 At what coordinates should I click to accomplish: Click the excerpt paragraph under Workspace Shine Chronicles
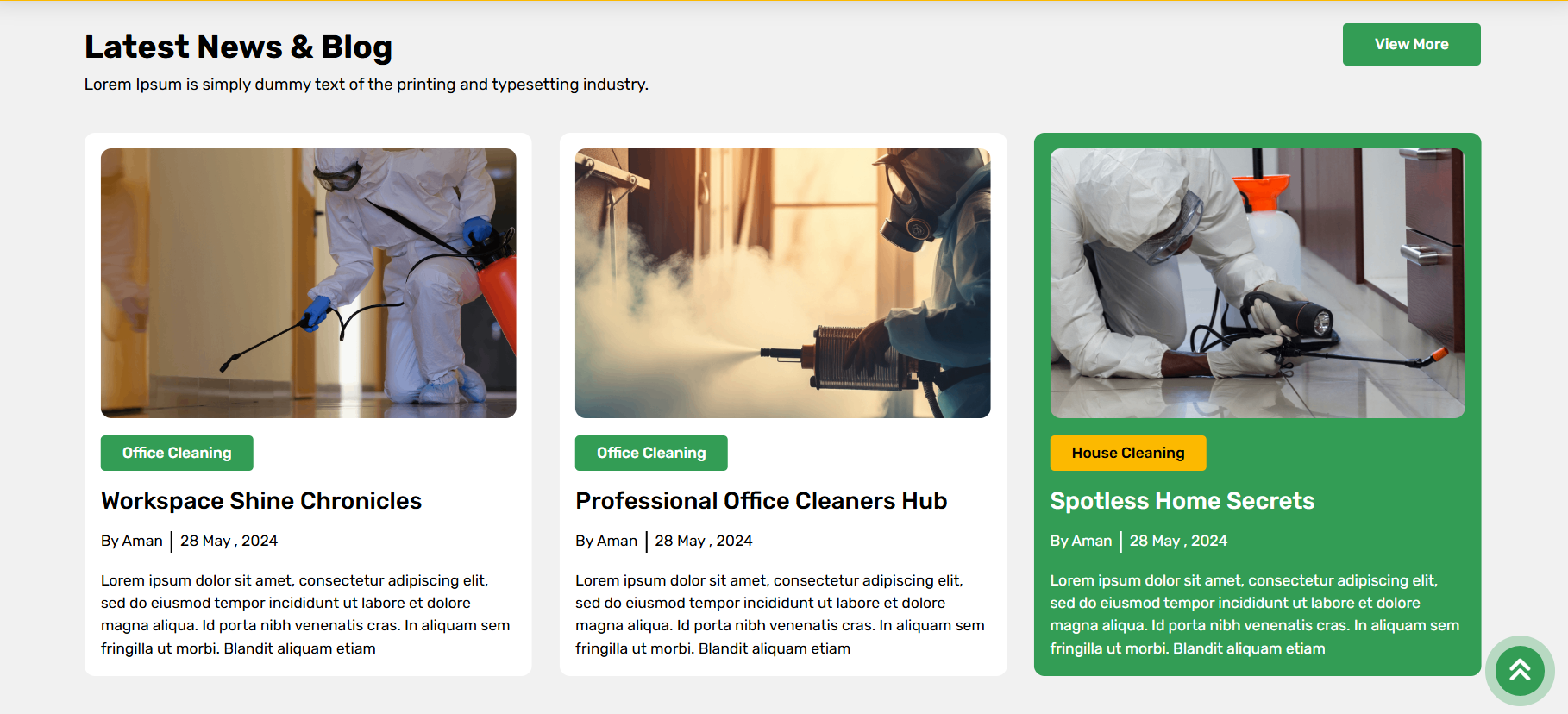point(305,614)
